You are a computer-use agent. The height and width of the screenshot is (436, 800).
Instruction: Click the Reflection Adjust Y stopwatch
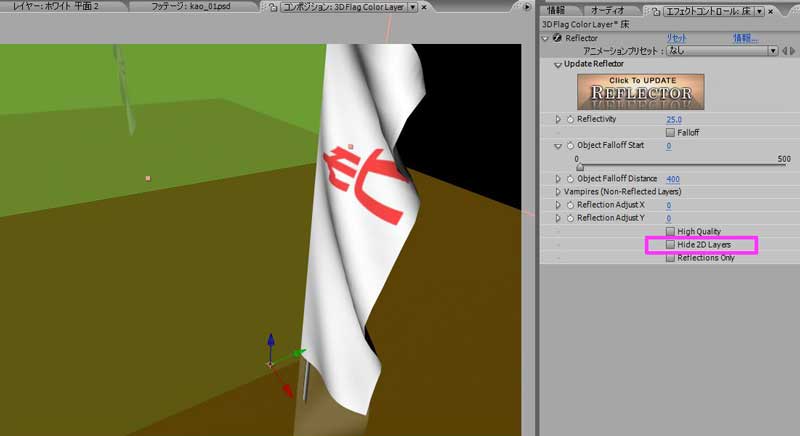(570, 218)
